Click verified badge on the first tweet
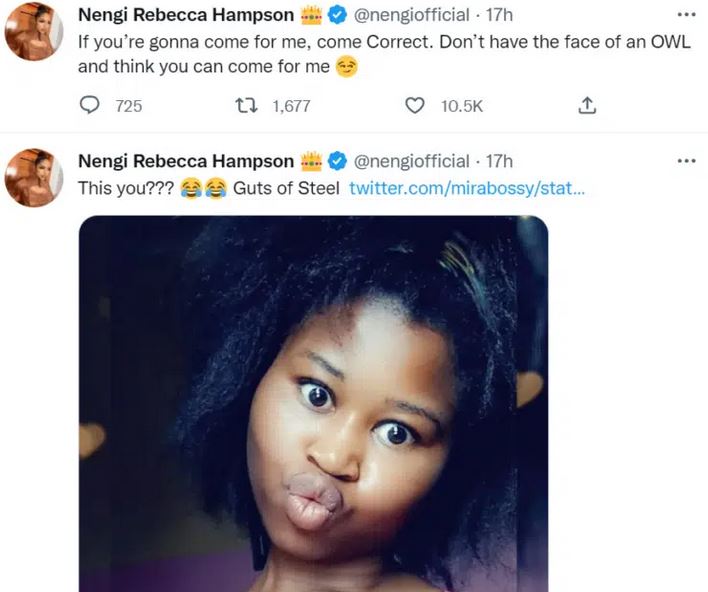The height and width of the screenshot is (592, 708). coord(338,17)
